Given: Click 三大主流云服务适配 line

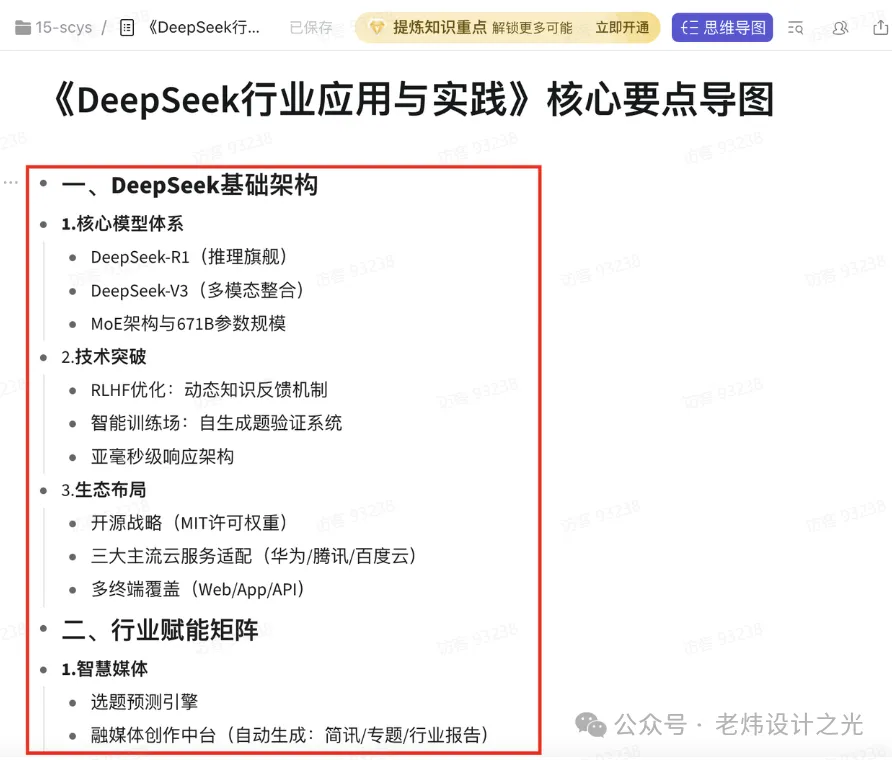Looking at the screenshot, I should tap(253, 556).
